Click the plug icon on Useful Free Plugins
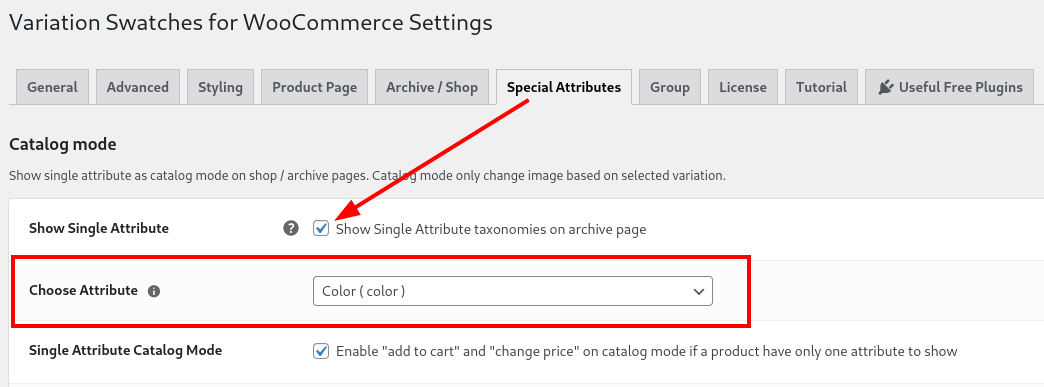The height and width of the screenshot is (387, 1044). 885,87
